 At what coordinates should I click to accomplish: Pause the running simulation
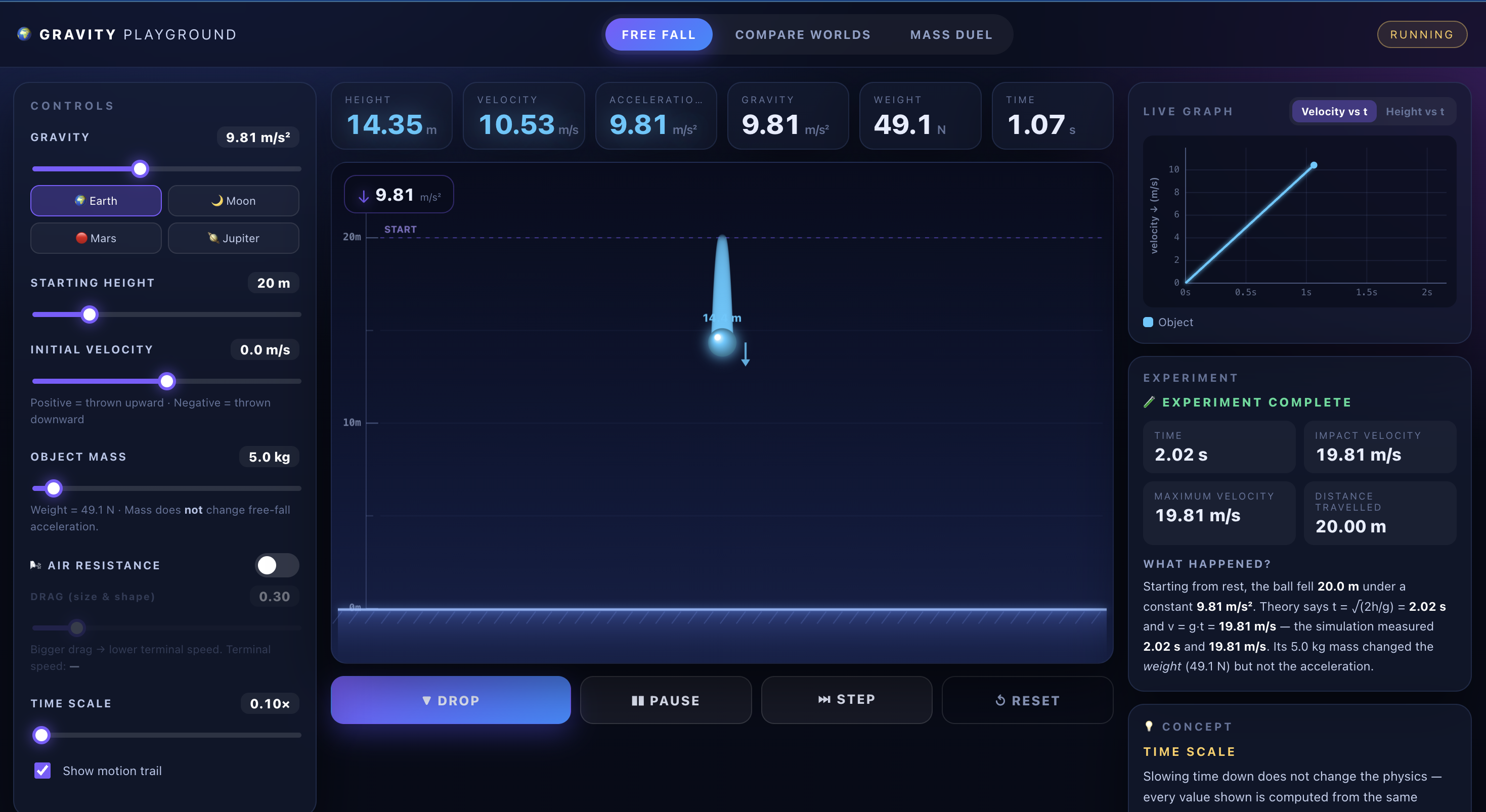(666, 700)
